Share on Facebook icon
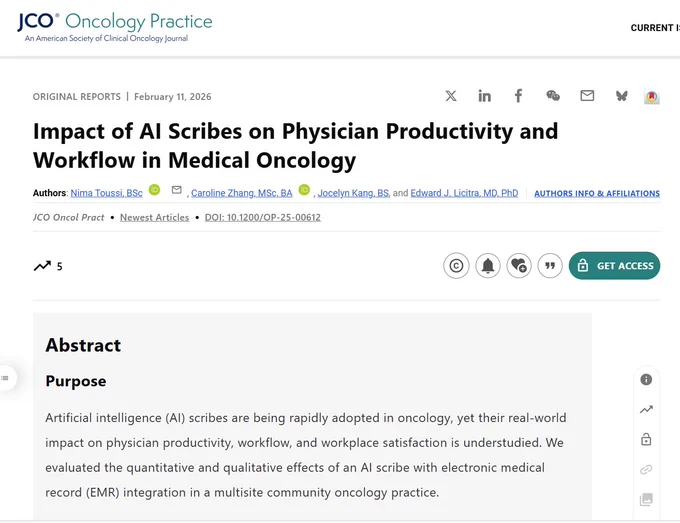This screenshot has height=523, width=680. pos(518,96)
